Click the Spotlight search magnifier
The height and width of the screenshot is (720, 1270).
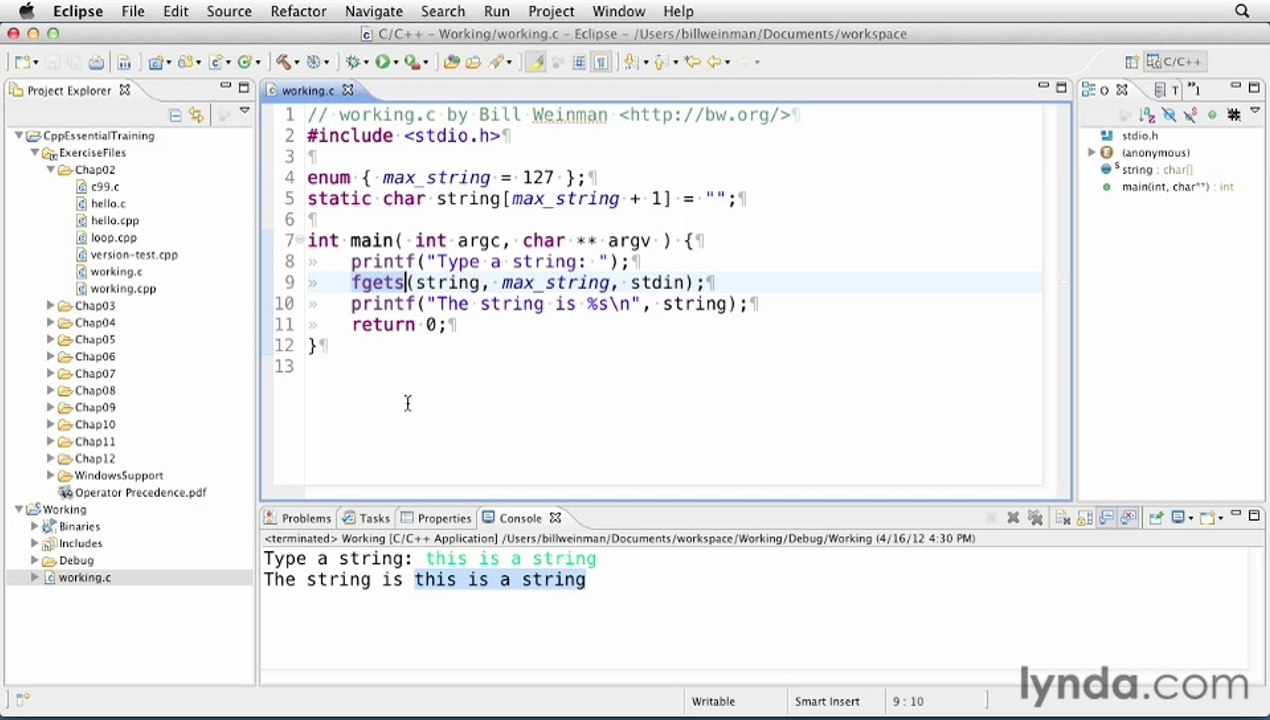pos(1242,11)
